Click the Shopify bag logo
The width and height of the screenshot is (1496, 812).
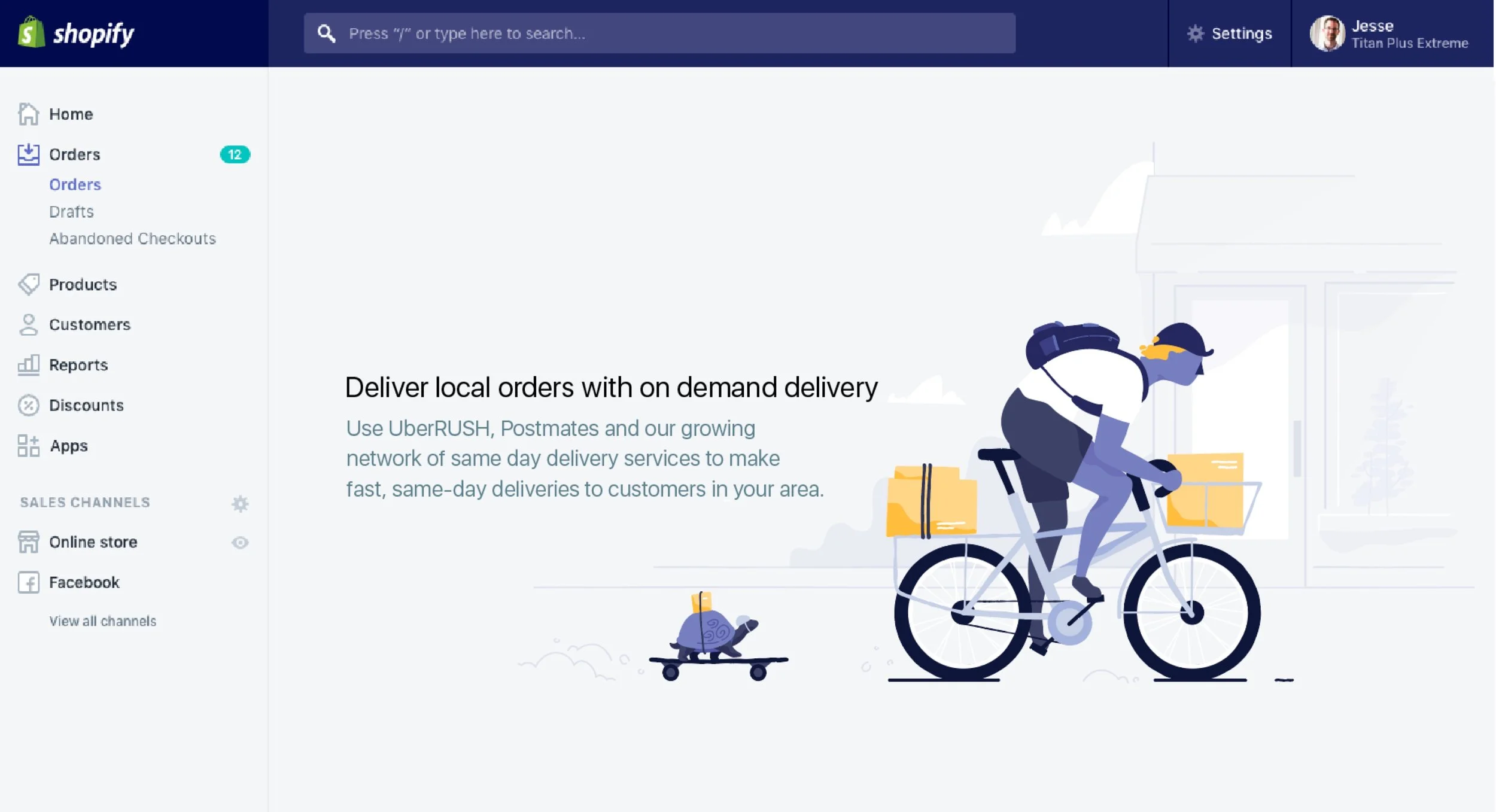coord(31,32)
